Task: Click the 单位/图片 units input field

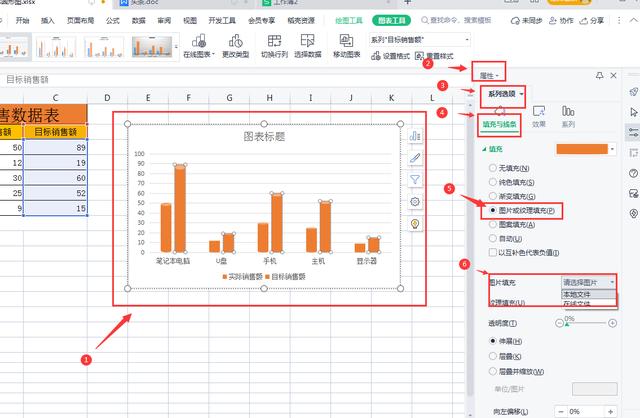Action: 595,389
